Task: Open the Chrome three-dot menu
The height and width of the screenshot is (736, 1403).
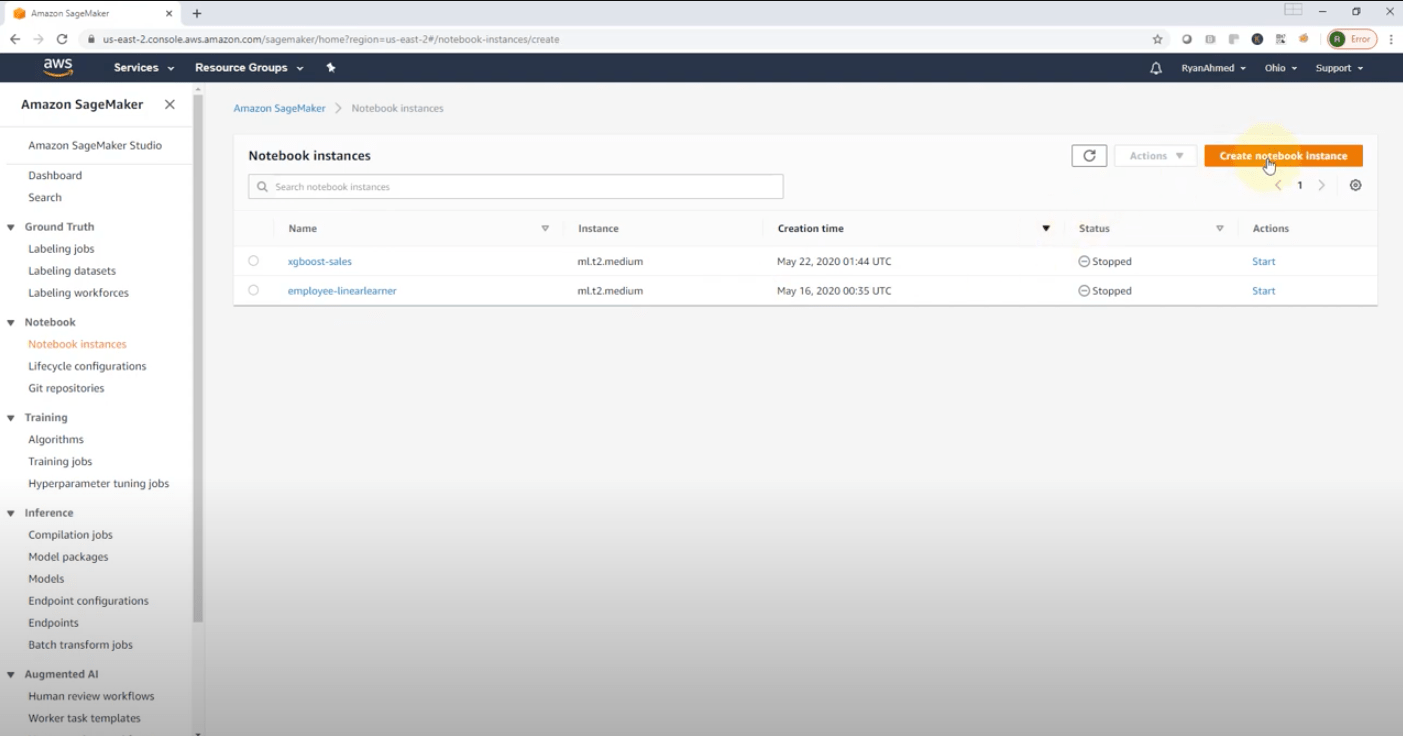Action: (1391, 39)
